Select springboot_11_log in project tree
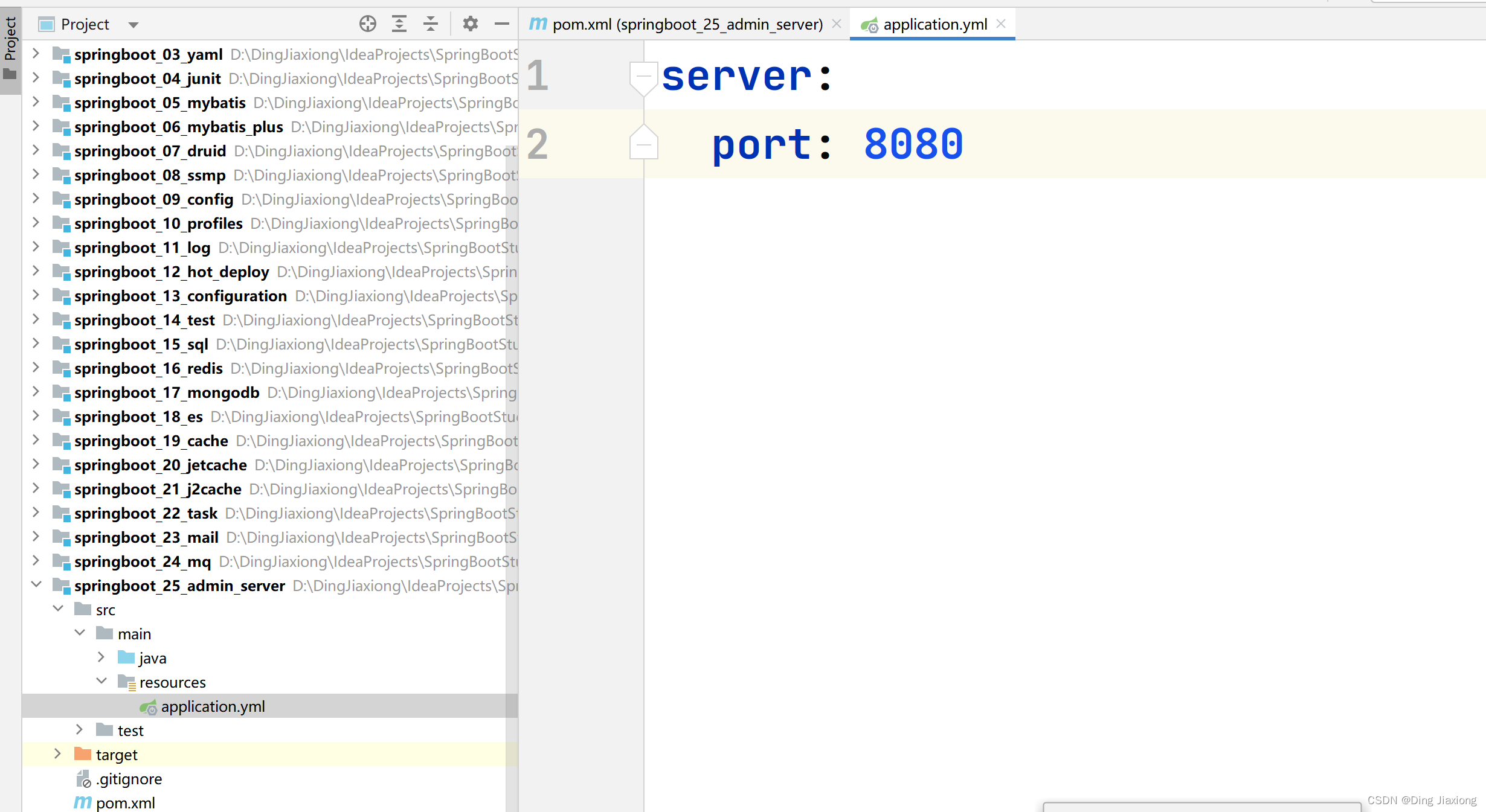1486x812 pixels. (x=143, y=248)
